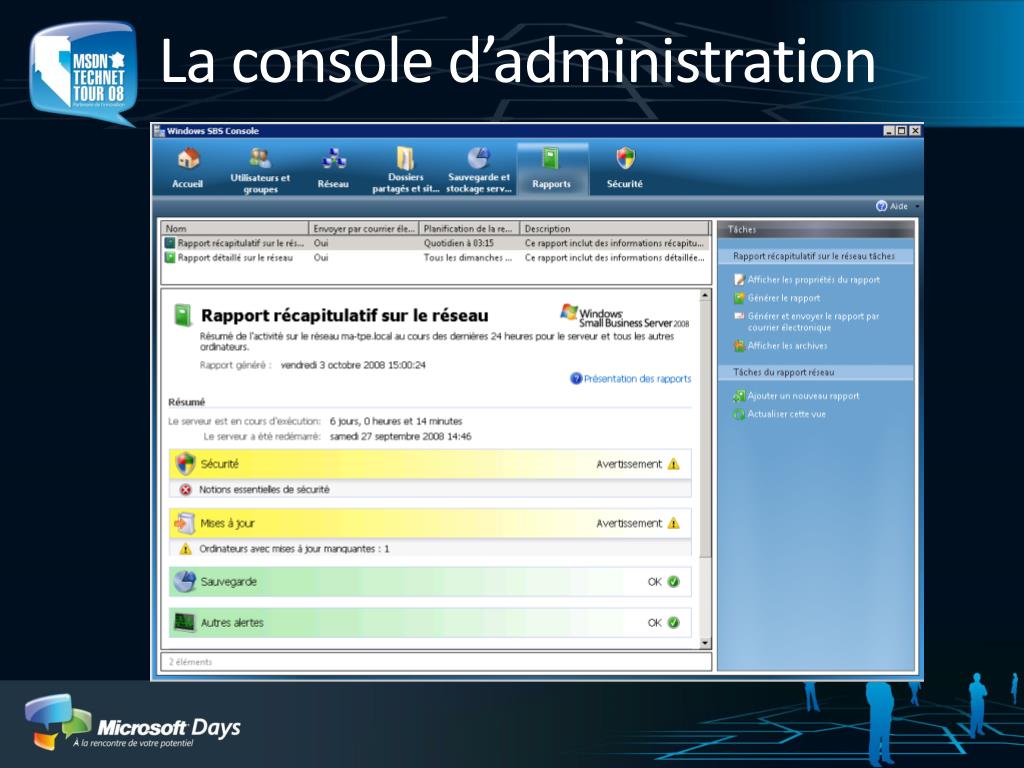
Task: Open the Sécurité shield icon
Action: click(625, 159)
